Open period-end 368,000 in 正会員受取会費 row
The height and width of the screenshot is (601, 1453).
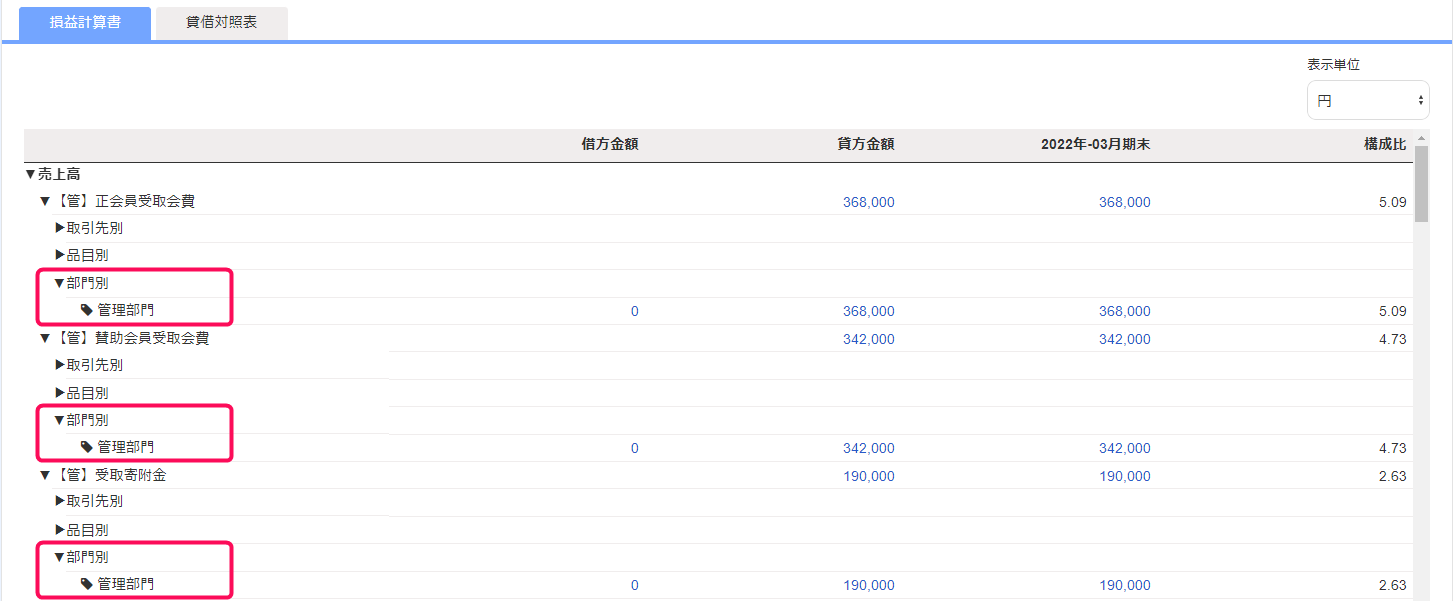1125,202
